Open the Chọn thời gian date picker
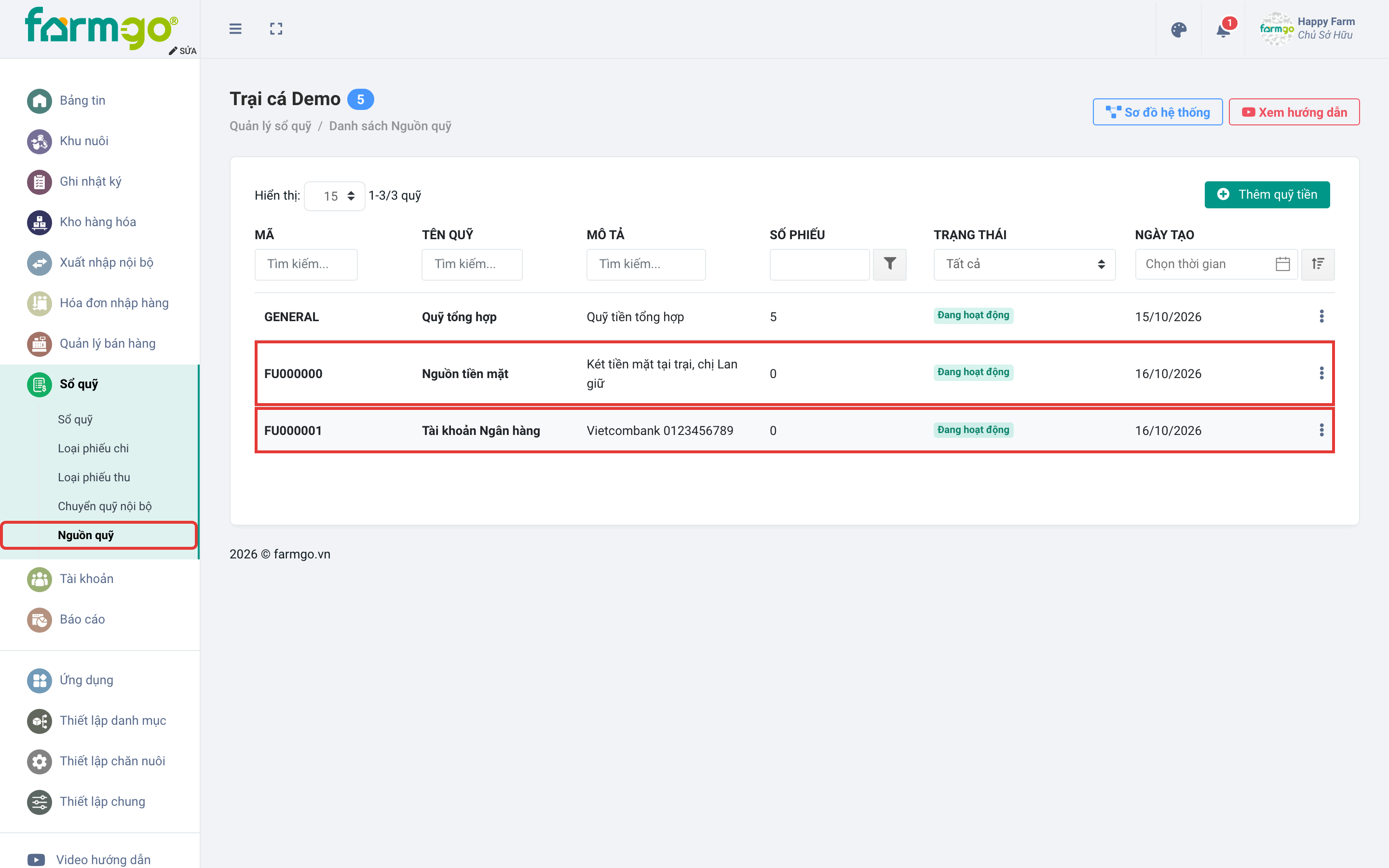The width and height of the screenshot is (1389, 868). coord(1216,264)
